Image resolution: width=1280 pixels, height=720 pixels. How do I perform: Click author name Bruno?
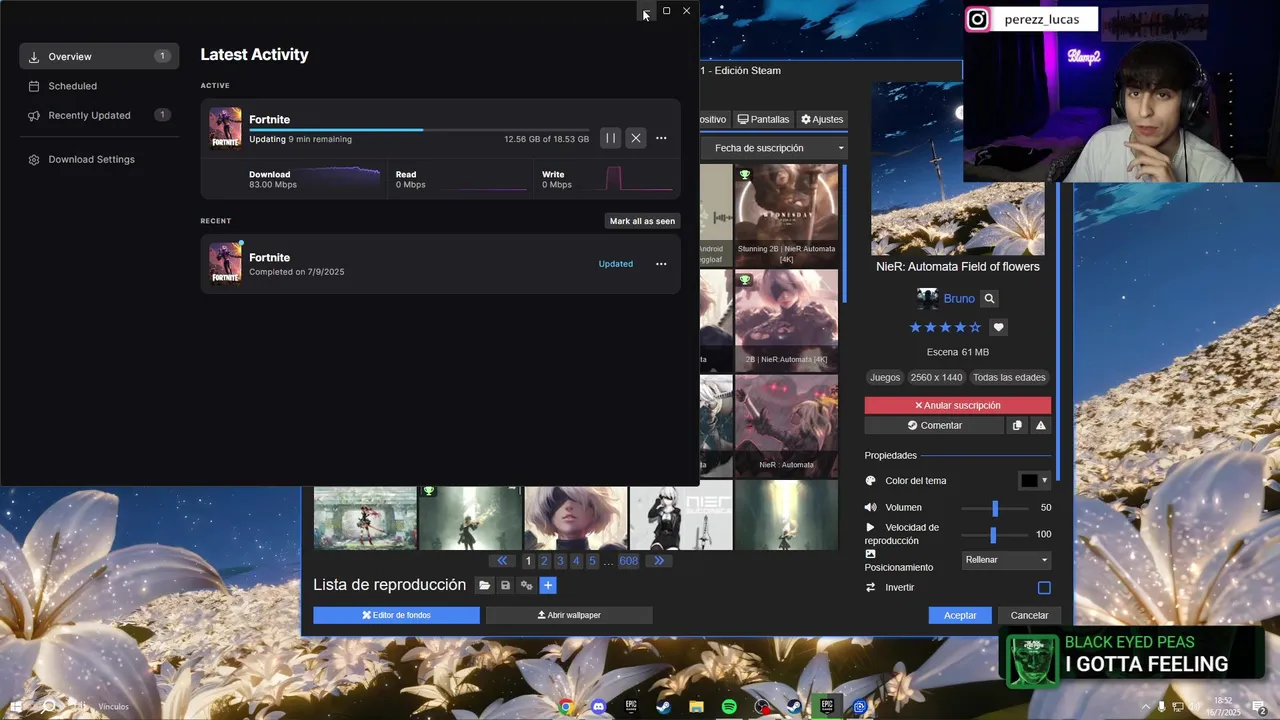tap(959, 298)
